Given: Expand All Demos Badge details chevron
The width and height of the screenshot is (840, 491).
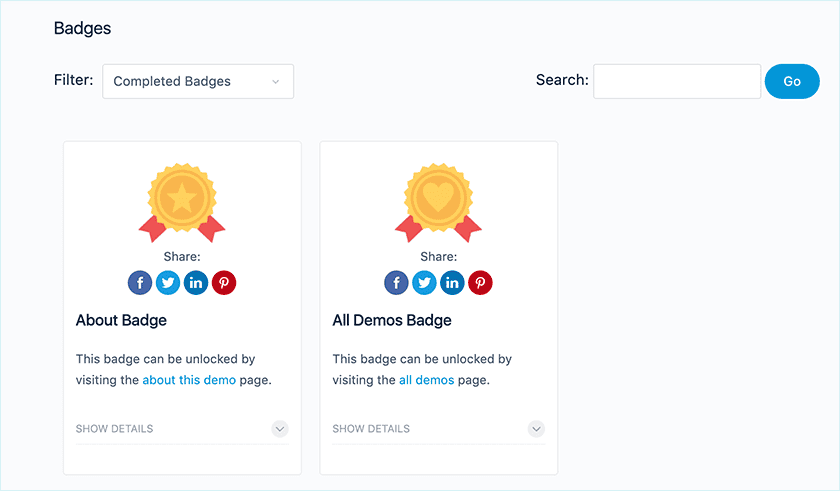Looking at the screenshot, I should 537,429.
